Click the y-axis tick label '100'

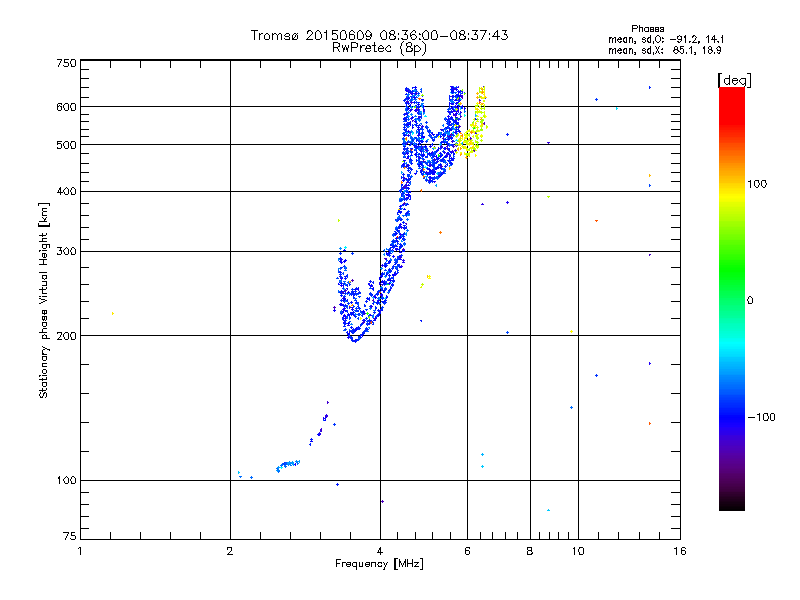[x=66, y=481]
